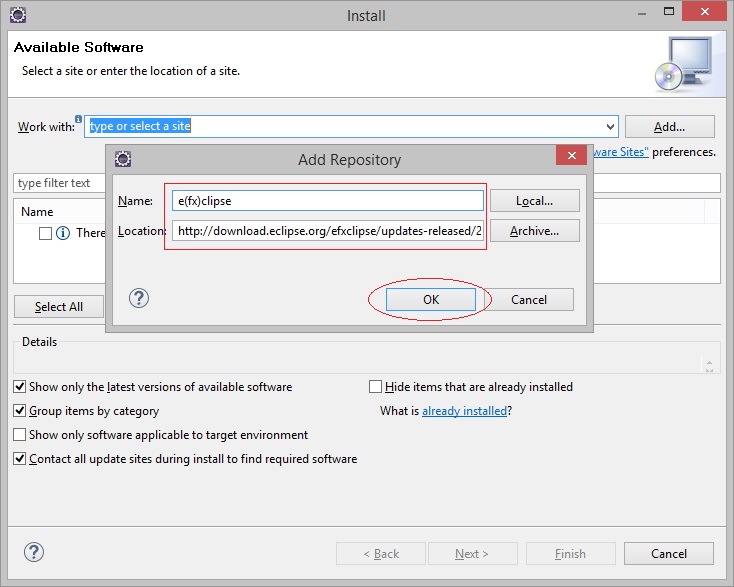The width and height of the screenshot is (734, 587).
Task: Click Eclipse icon in Install title bar
Action: [x=15, y=15]
